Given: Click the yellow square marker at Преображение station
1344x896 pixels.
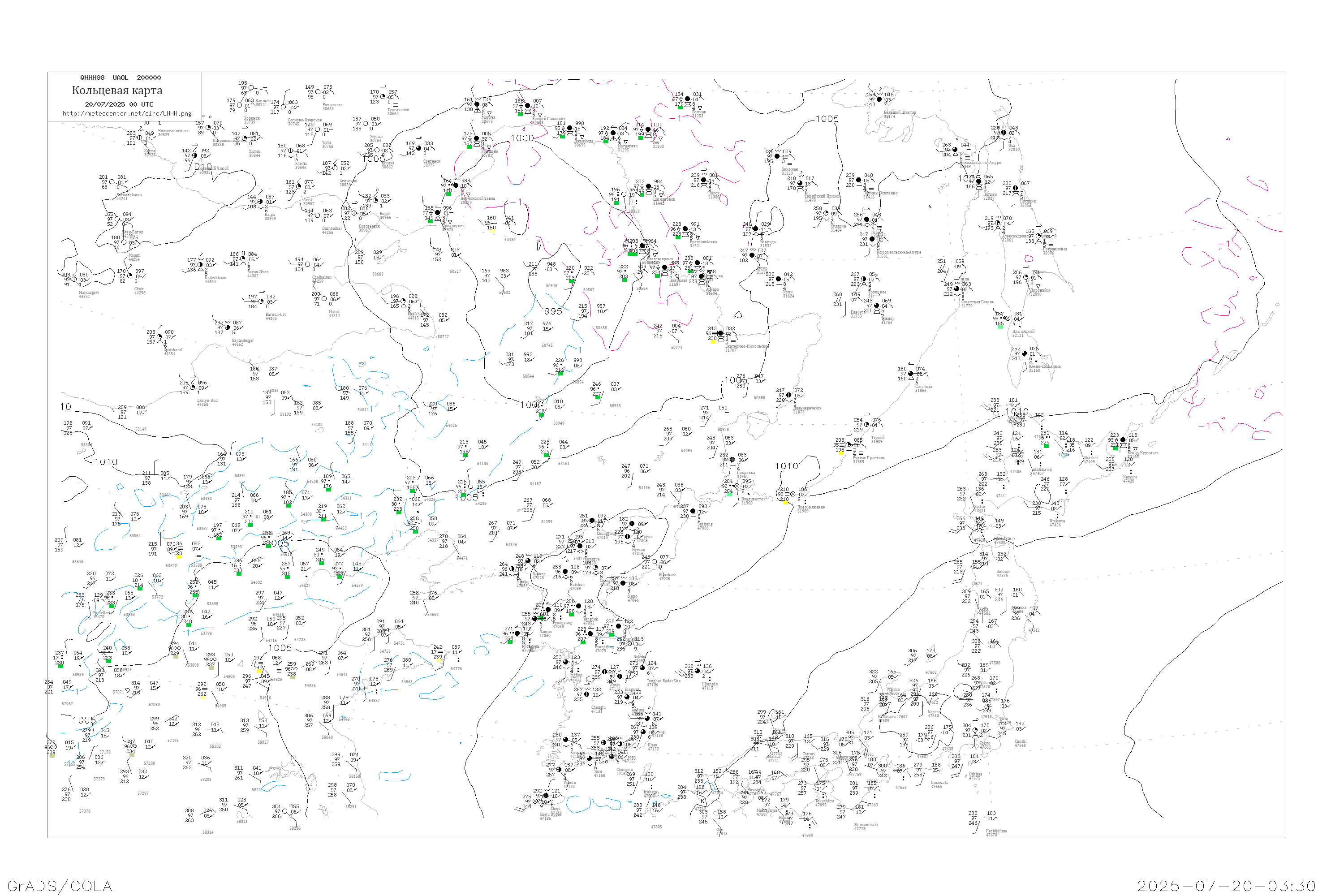Looking at the screenshot, I should [x=785, y=503].
